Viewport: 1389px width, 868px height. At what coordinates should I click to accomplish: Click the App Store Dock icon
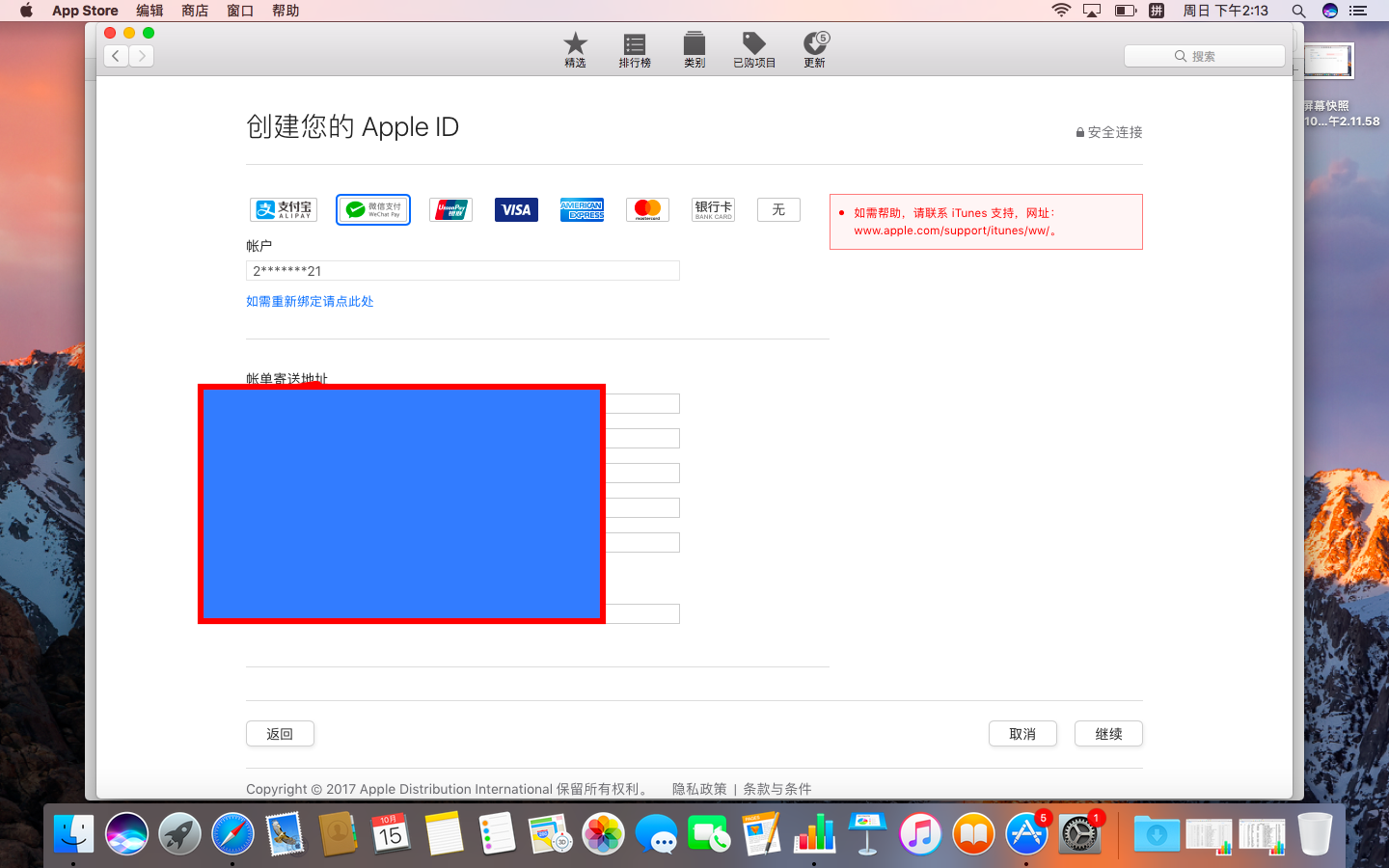pos(1026,834)
